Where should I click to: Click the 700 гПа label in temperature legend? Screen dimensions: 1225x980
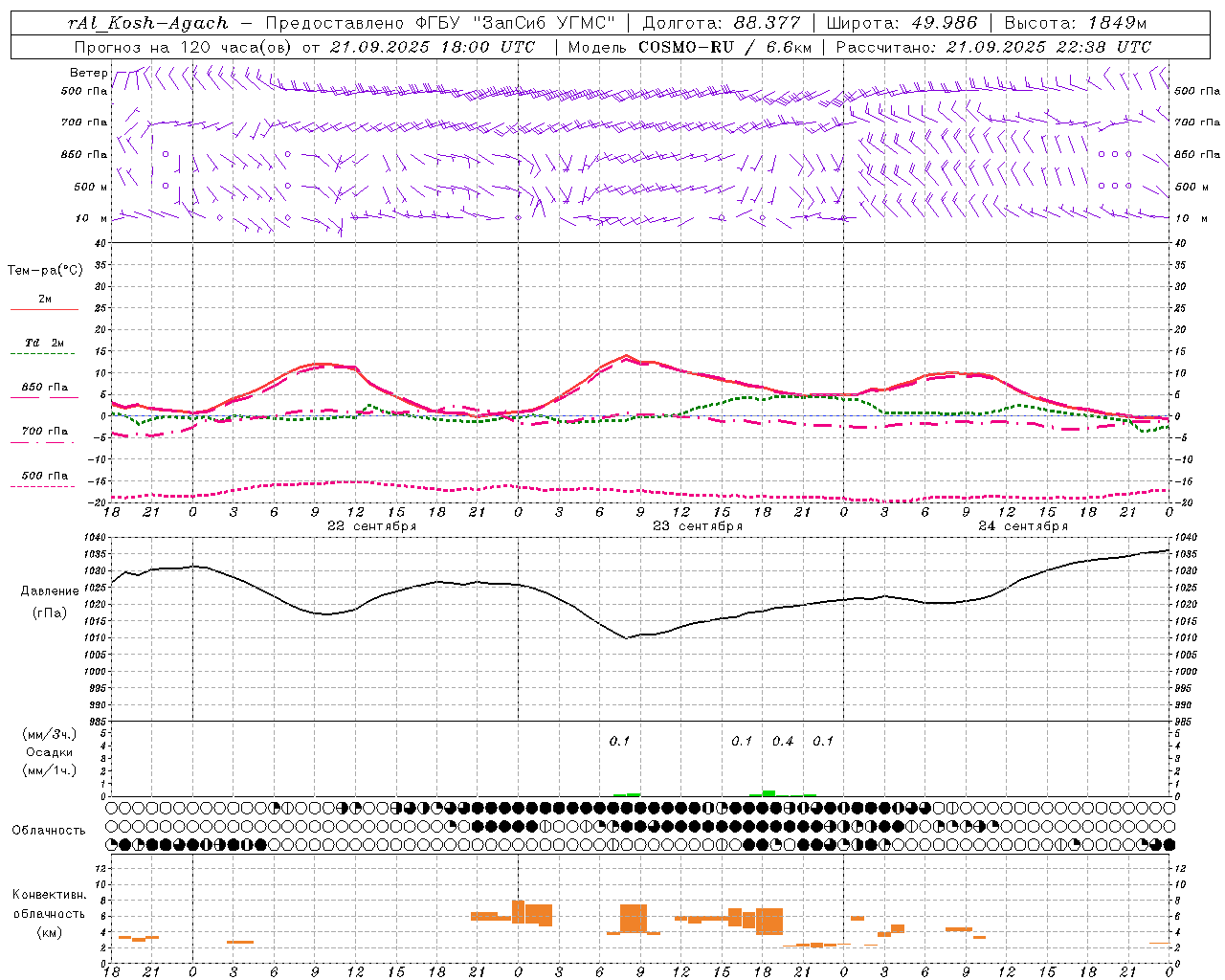pos(45,431)
